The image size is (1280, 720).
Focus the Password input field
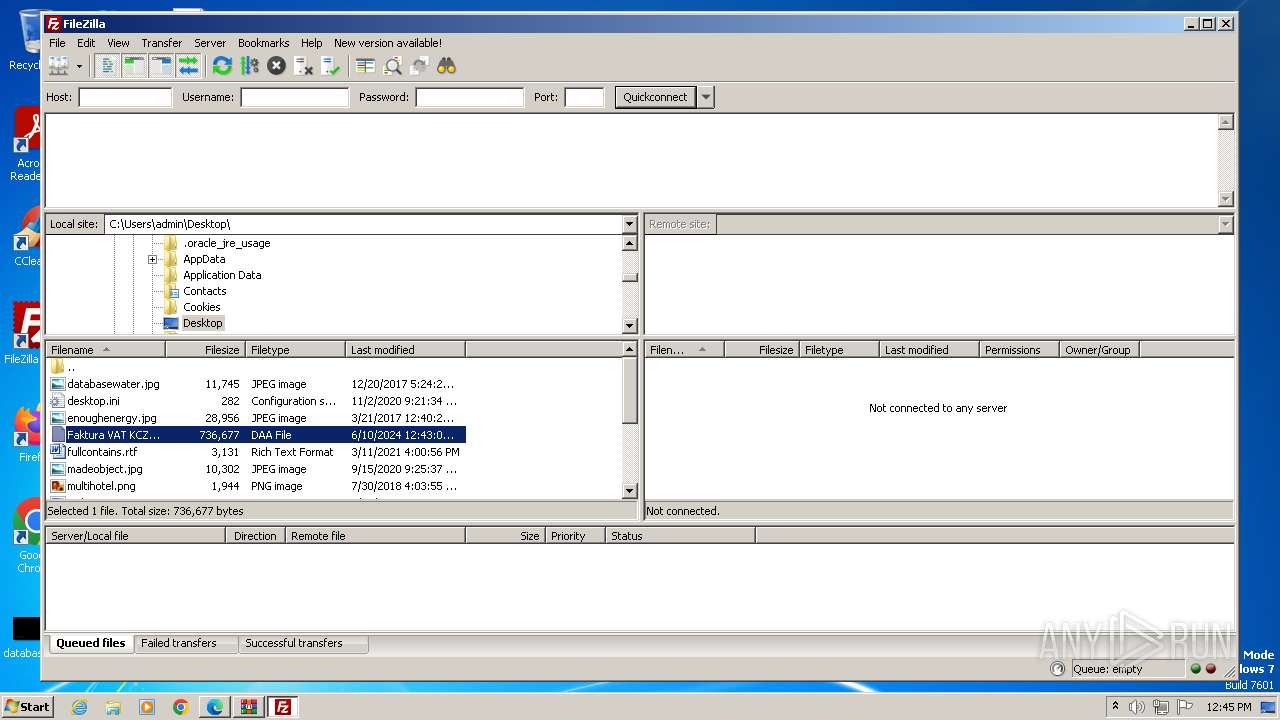pyautogui.click(x=469, y=97)
